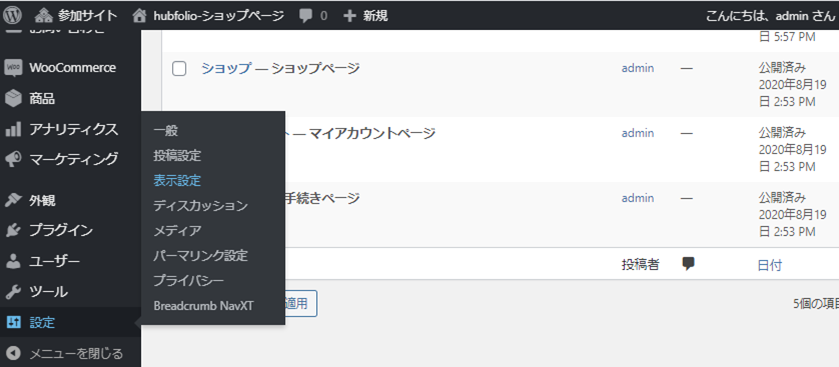Click the ツール wrench icon
839x367 pixels.
[12, 292]
